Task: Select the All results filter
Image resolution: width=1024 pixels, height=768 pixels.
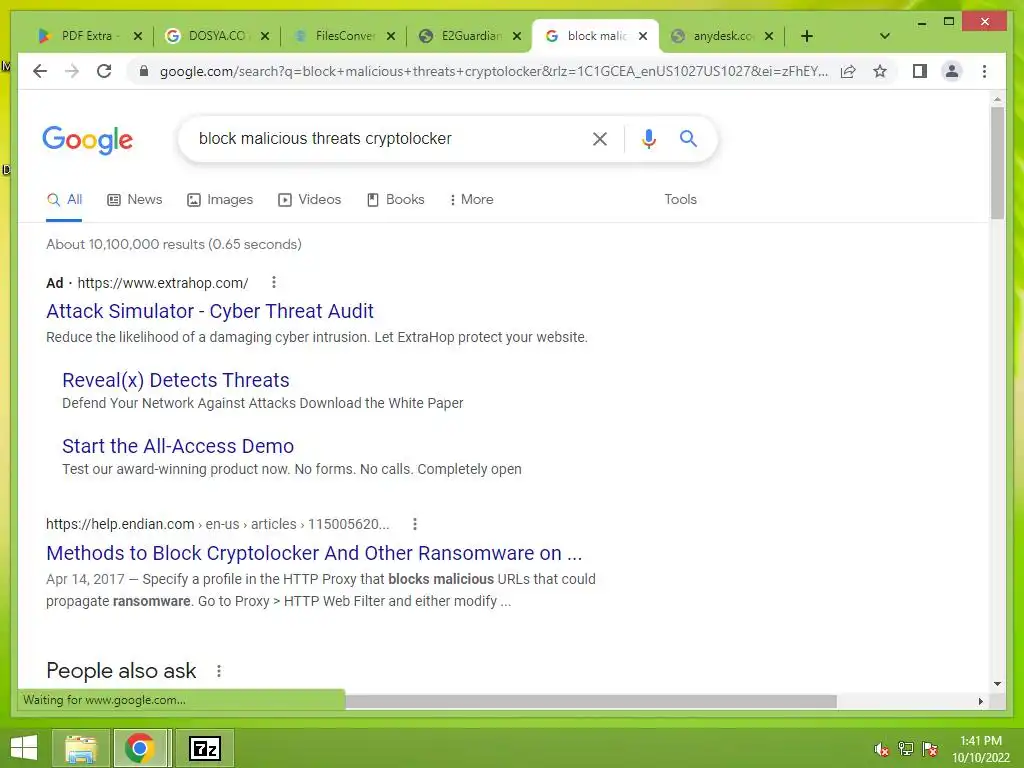Action: pyautogui.click(x=64, y=200)
